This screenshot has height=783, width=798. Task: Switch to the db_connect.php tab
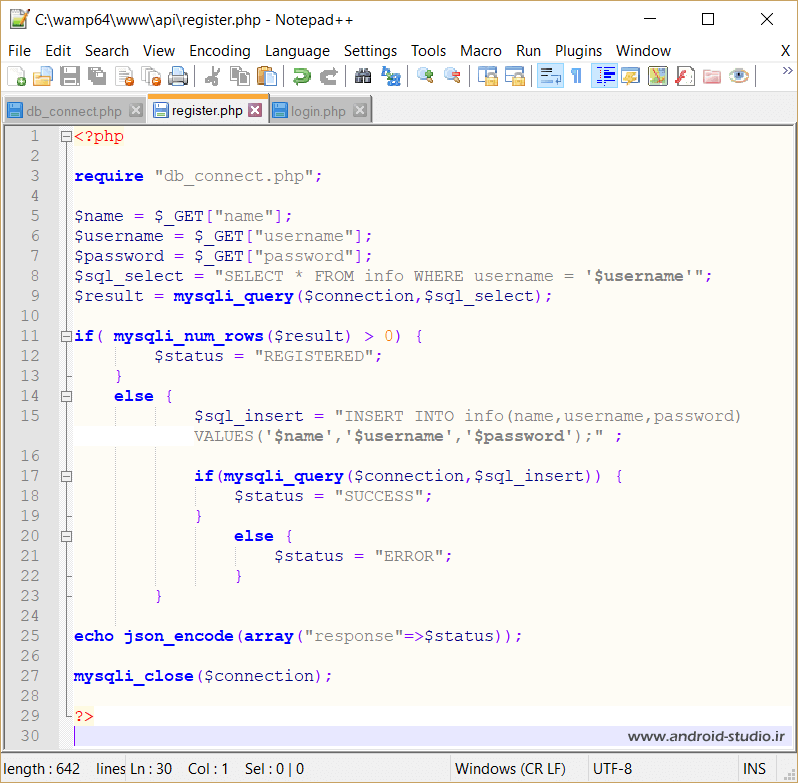click(74, 111)
